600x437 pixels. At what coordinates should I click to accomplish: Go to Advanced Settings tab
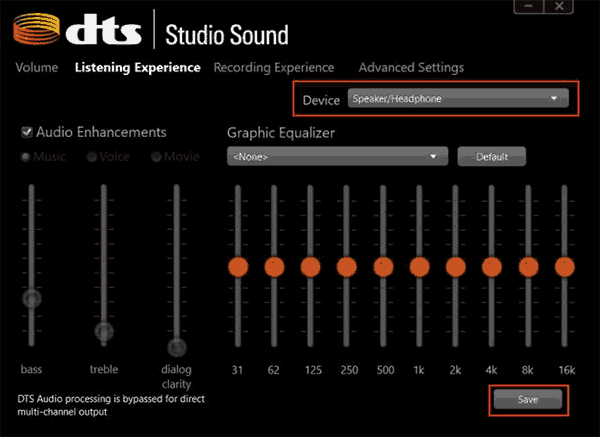coord(411,68)
